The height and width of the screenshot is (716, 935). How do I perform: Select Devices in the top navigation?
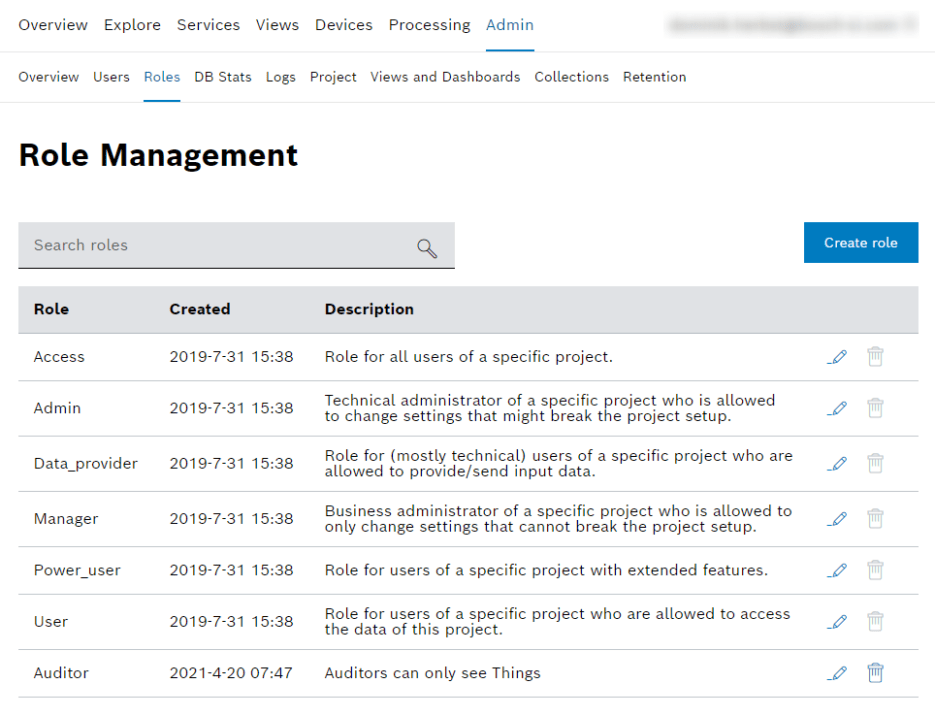(343, 24)
